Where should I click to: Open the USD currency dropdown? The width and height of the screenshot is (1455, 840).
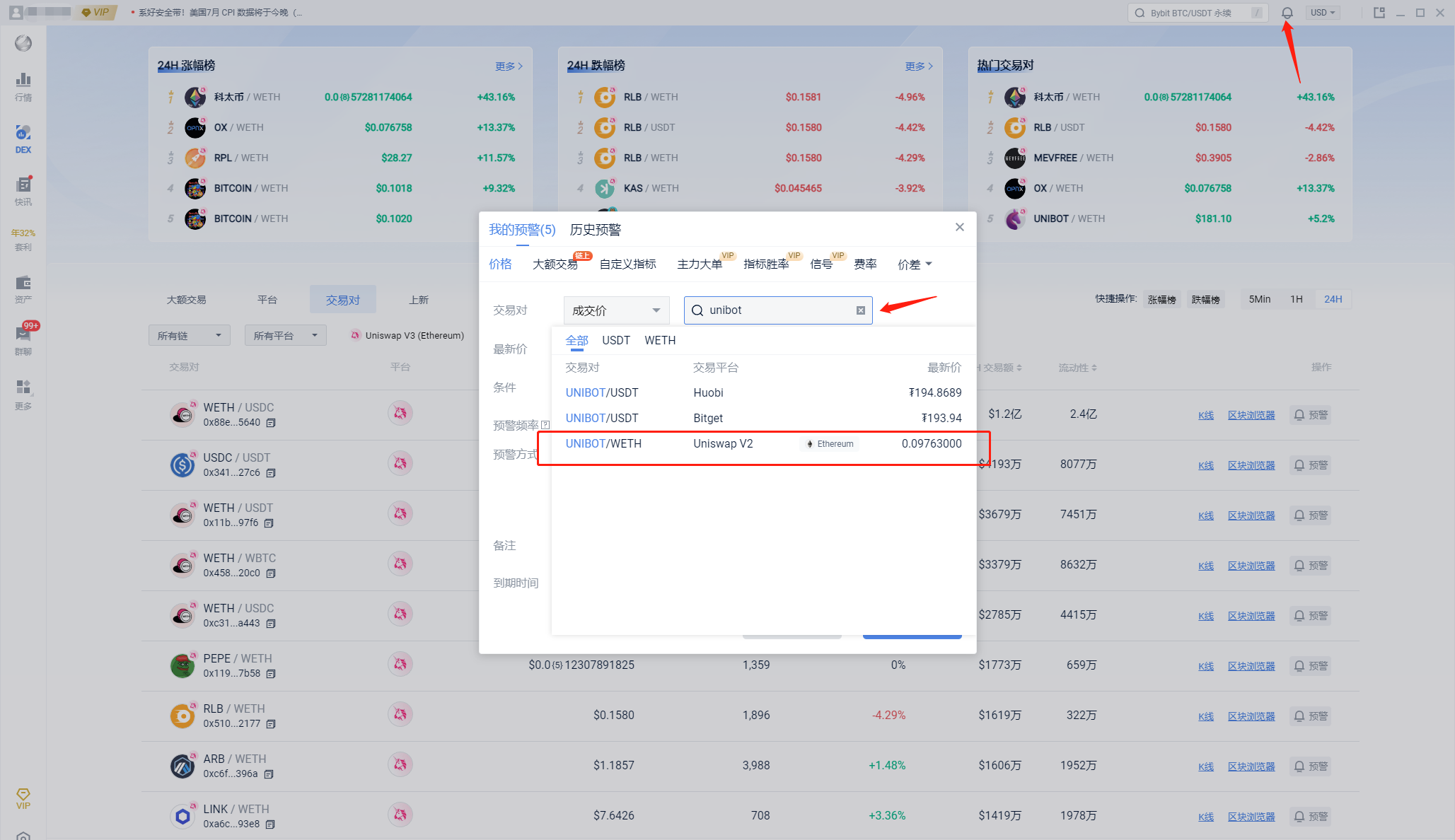click(1323, 13)
